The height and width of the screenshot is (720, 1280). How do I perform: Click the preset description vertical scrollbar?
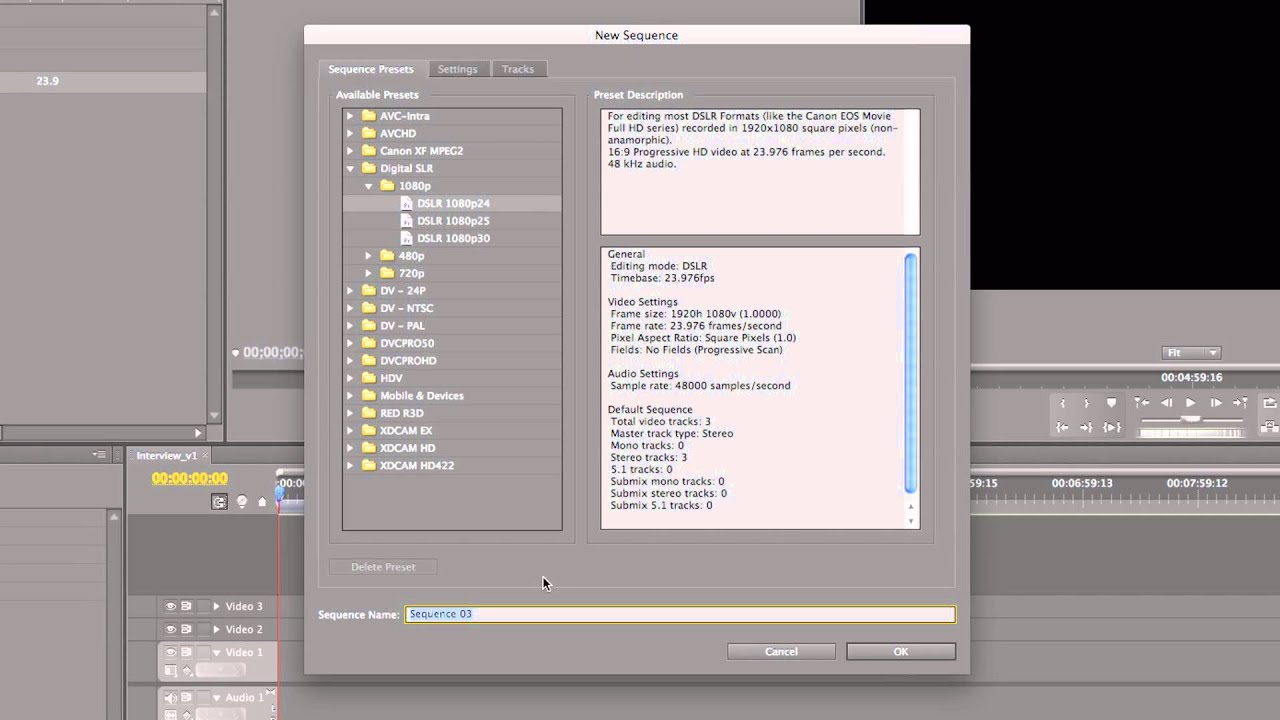[910, 372]
